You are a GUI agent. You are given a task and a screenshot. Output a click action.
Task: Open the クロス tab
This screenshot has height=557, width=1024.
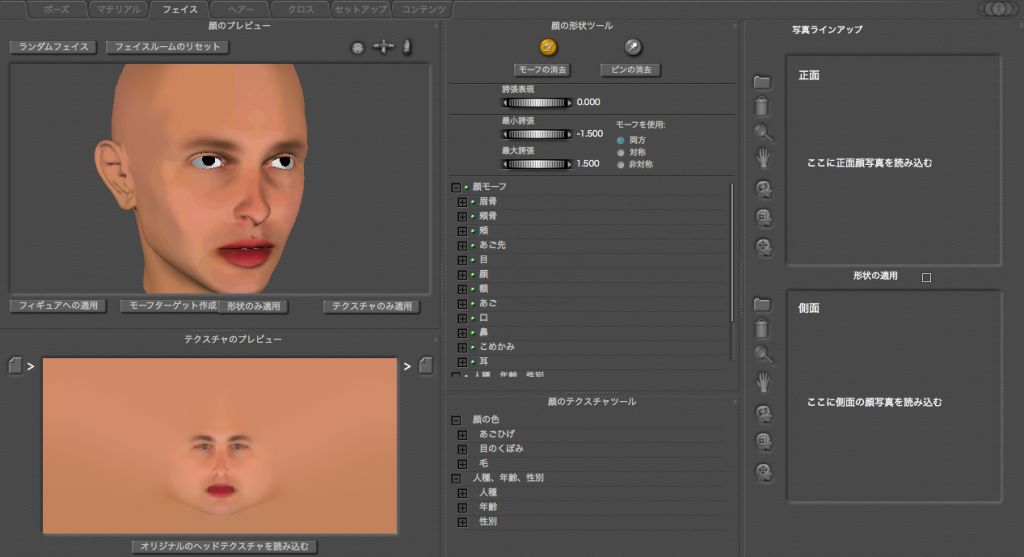[301, 9]
